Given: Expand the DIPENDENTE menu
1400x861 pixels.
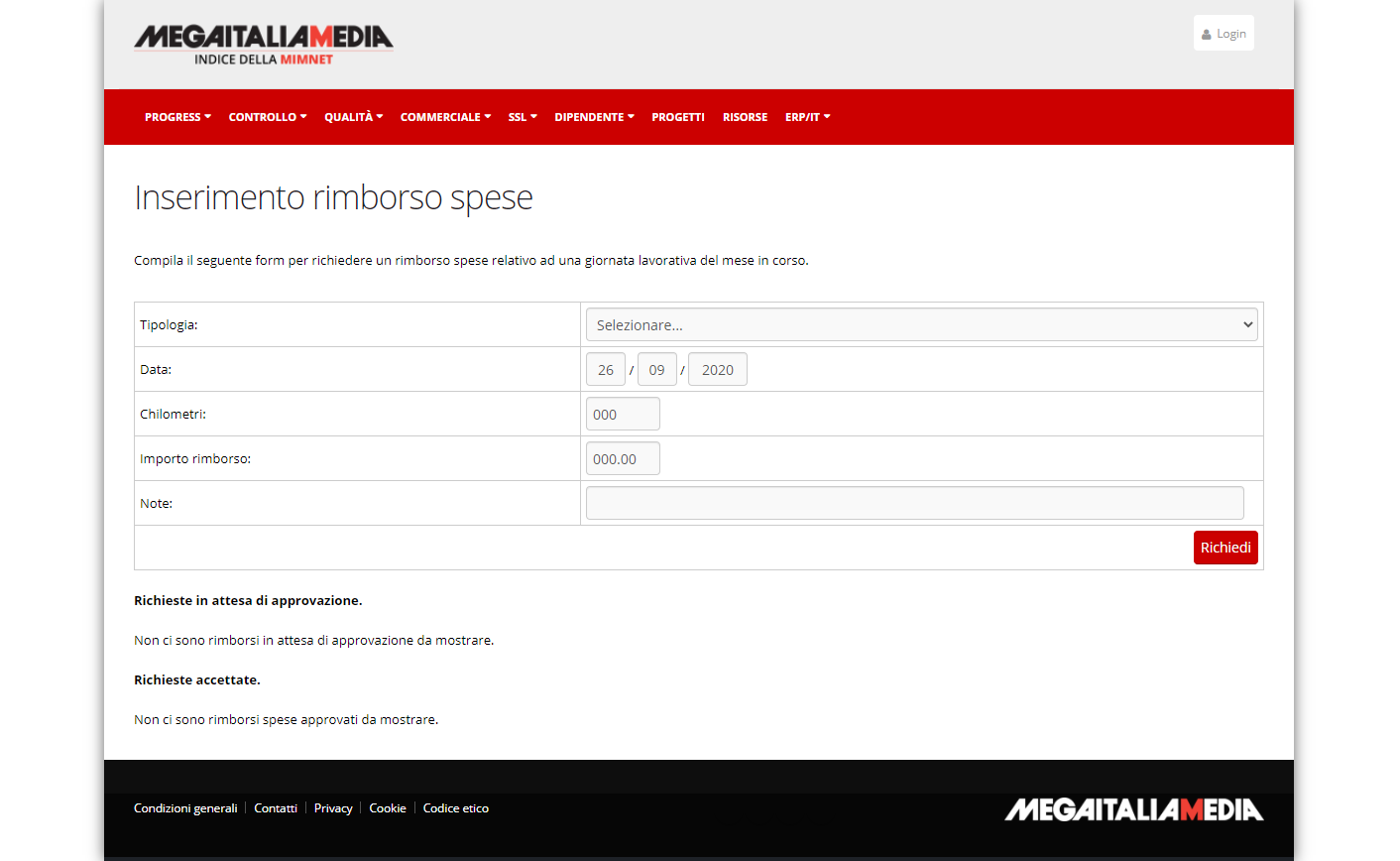Looking at the screenshot, I should pos(594,117).
